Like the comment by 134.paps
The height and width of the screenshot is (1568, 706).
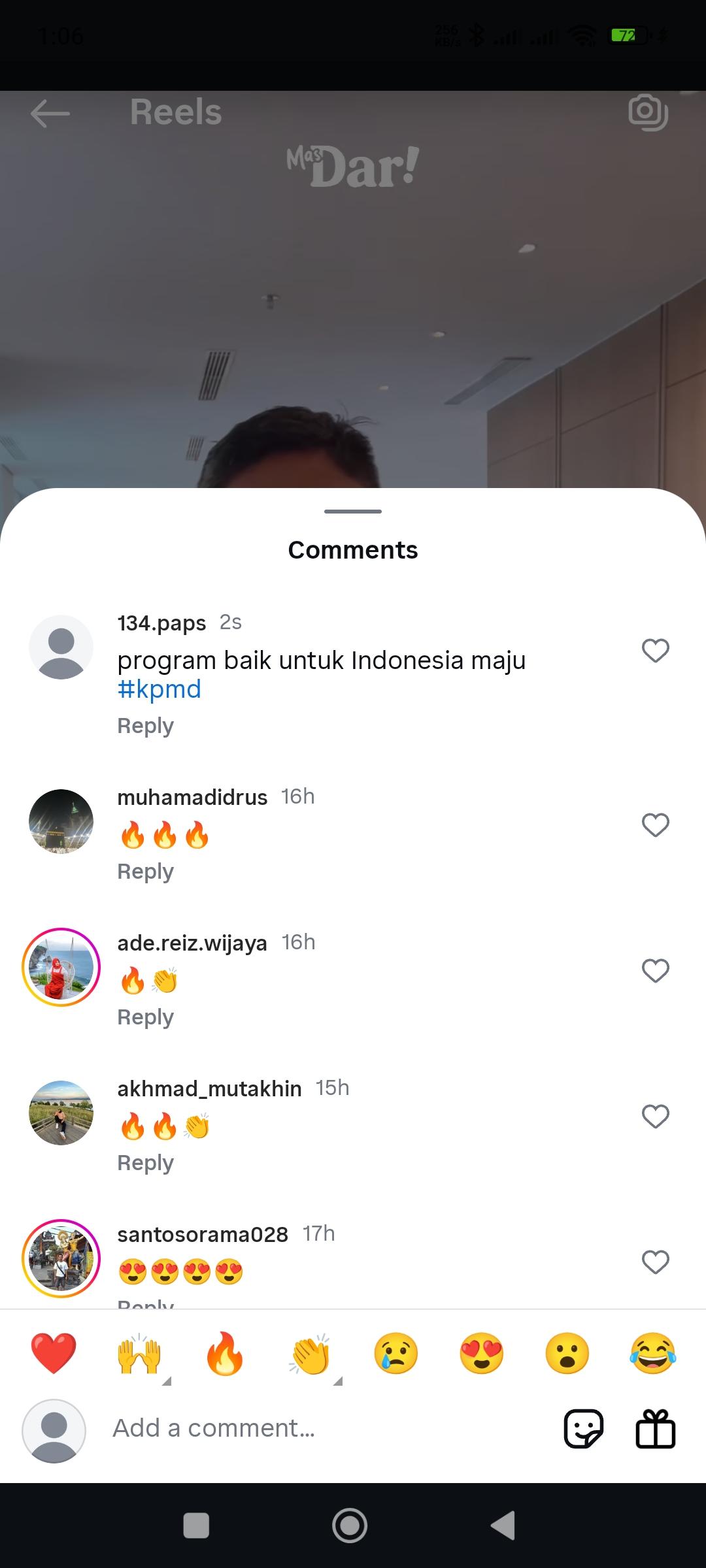pos(656,651)
